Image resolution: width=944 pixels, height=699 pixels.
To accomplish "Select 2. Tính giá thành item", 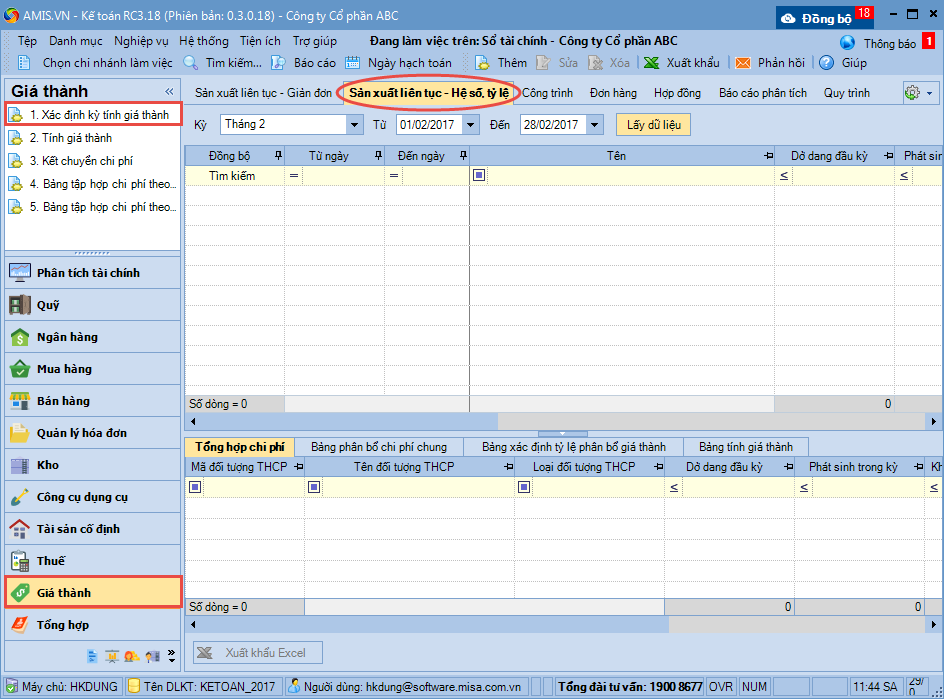I will click(70, 138).
